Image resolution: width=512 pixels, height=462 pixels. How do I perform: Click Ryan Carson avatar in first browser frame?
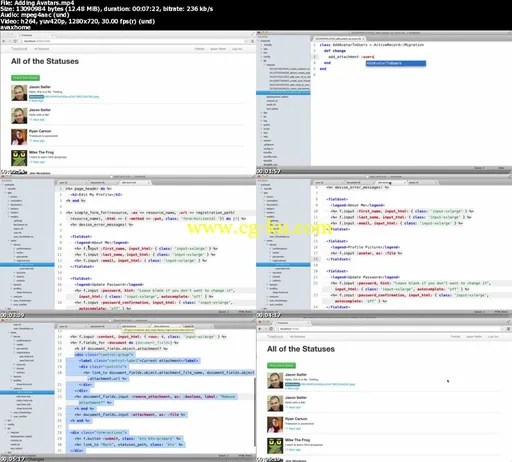pyautogui.click(x=19, y=137)
